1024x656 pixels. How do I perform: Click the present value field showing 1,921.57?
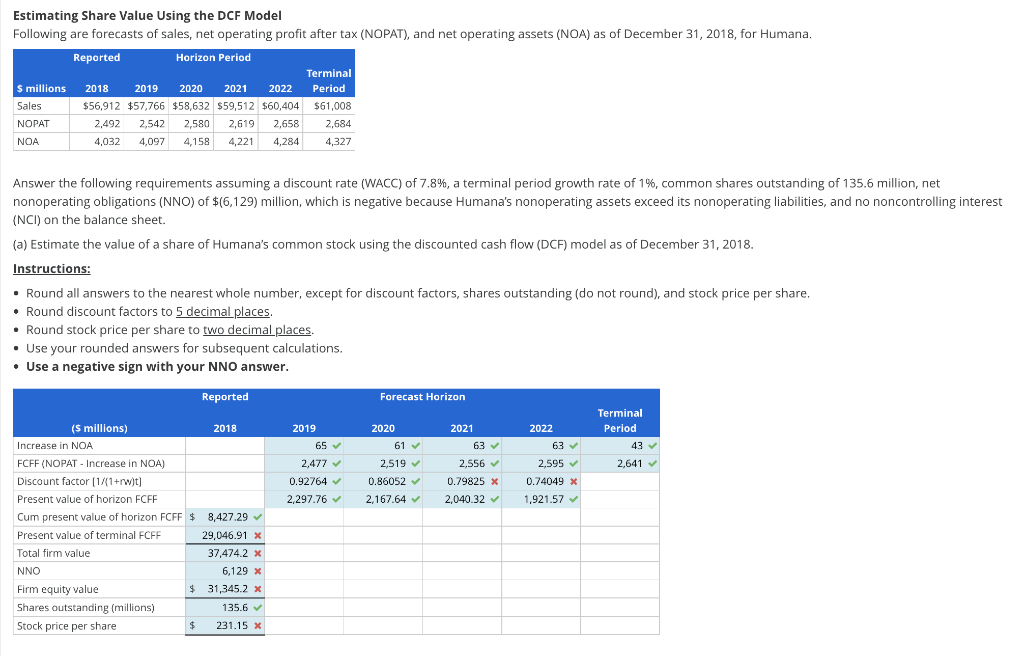(541, 499)
